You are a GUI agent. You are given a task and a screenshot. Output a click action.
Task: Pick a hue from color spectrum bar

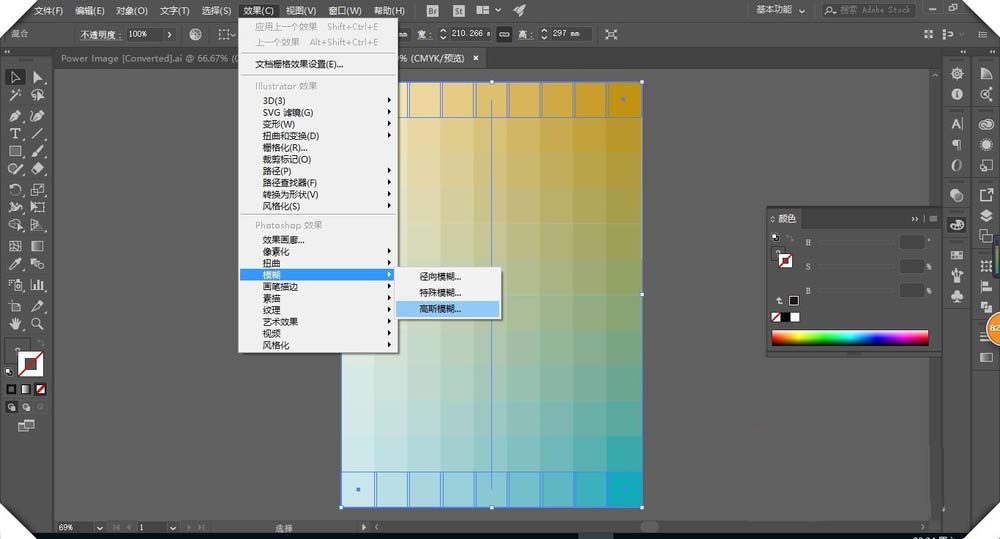[849, 337]
